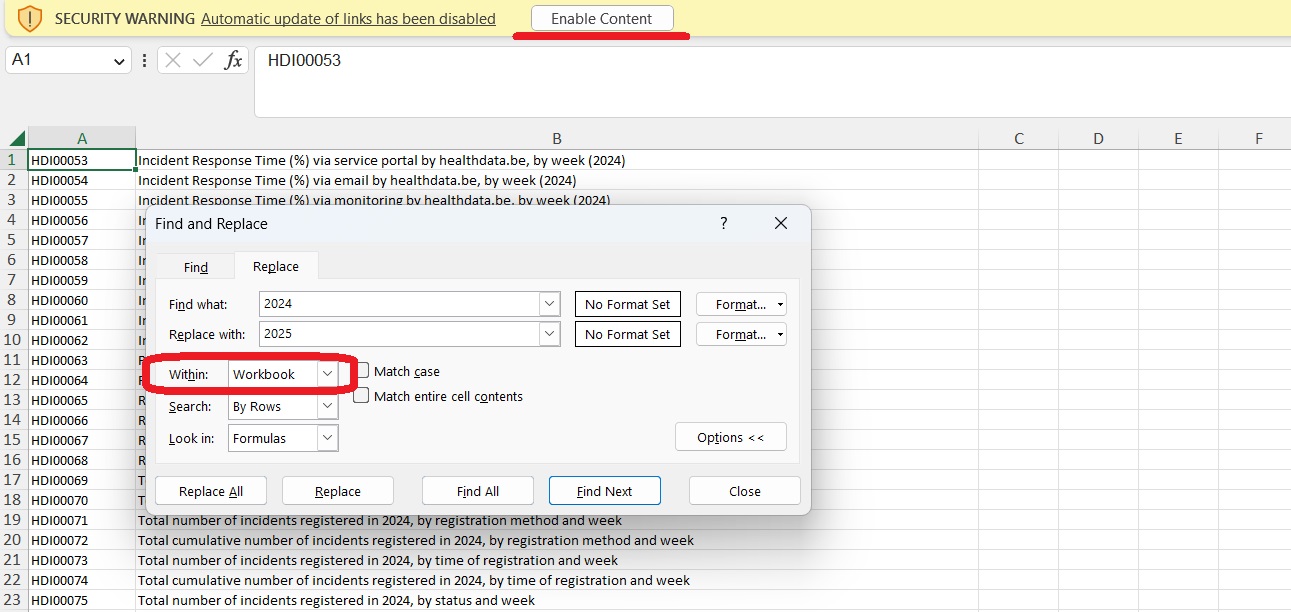Click the security warning shield icon
This screenshot has width=1291, height=612.
(x=30, y=18)
